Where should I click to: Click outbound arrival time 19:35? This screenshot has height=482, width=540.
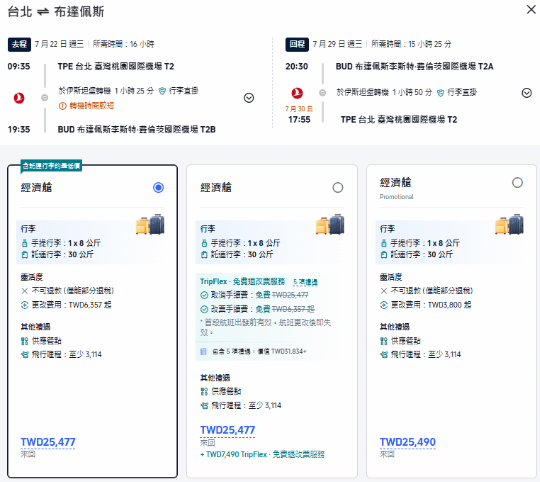point(19,129)
